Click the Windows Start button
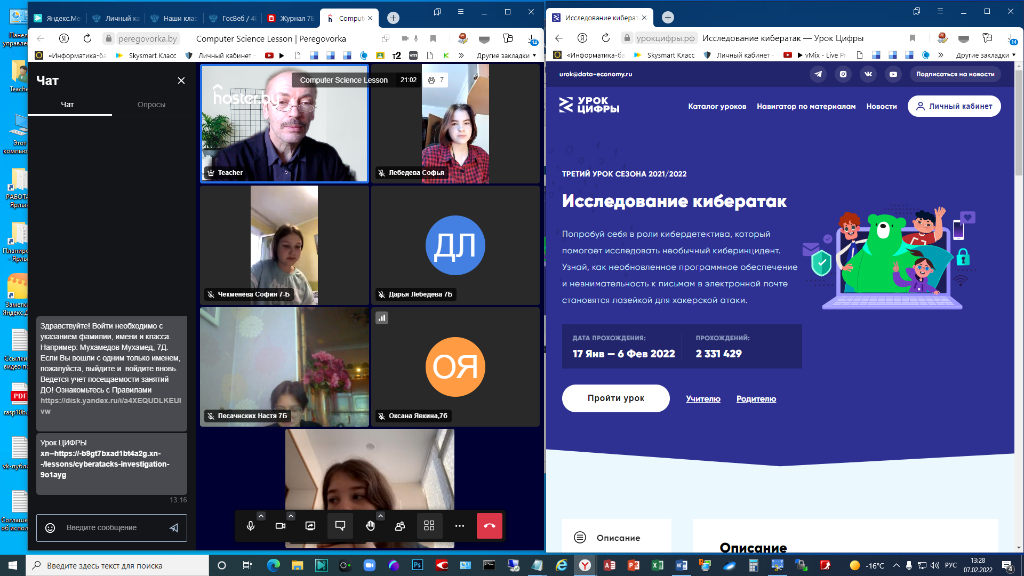This screenshot has height=576, width=1024. (x=12, y=566)
